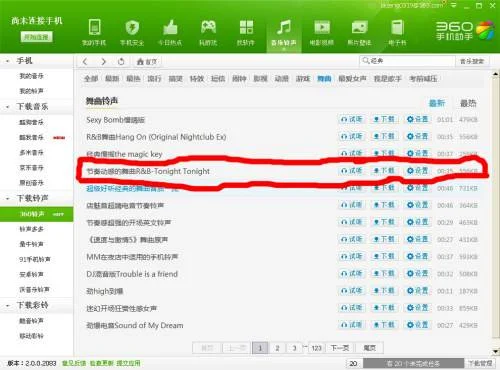
Task: Open the title bar dropdown menu arrow
Action: pyautogui.click(x=454, y=5)
